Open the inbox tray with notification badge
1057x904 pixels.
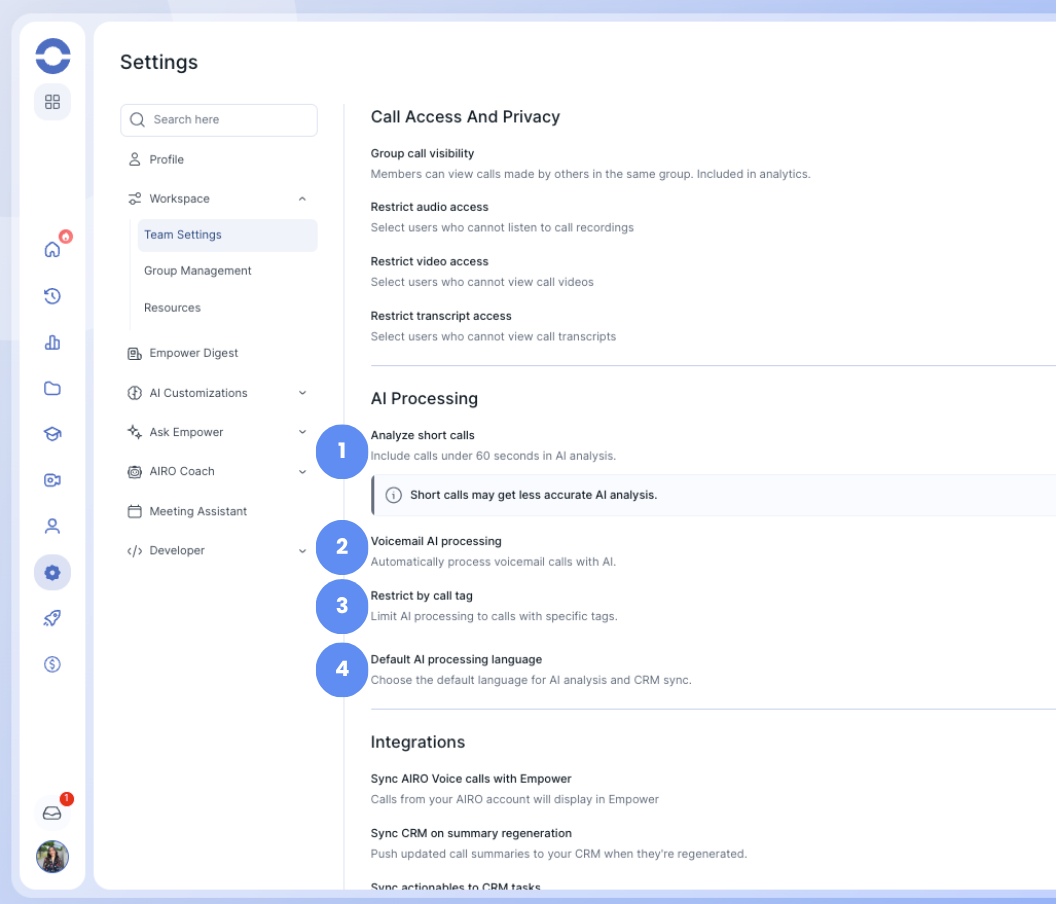click(53, 812)
